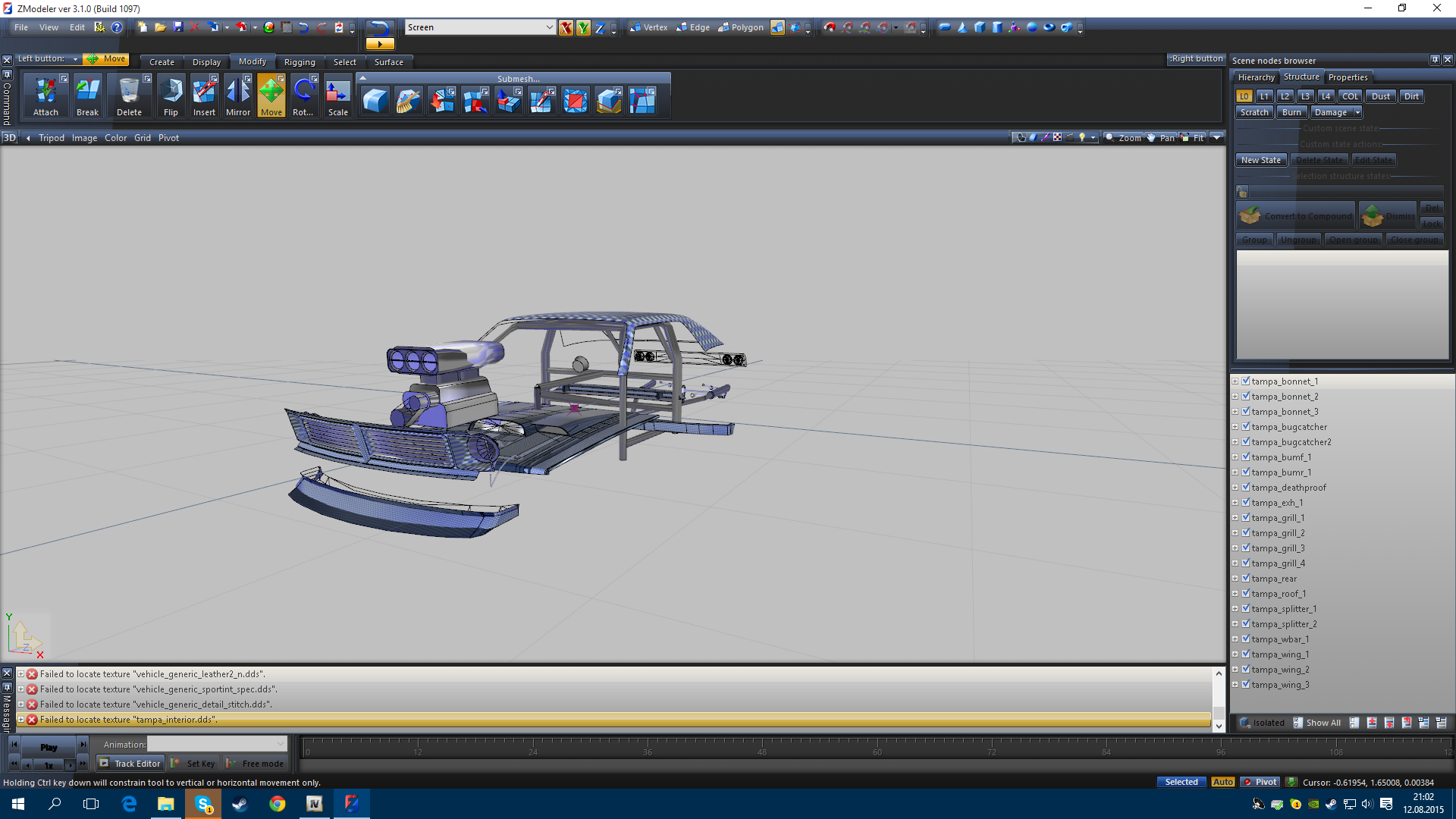
Task: Switch to the Hierarchy tab
Action: click(x=1256, y=77)
